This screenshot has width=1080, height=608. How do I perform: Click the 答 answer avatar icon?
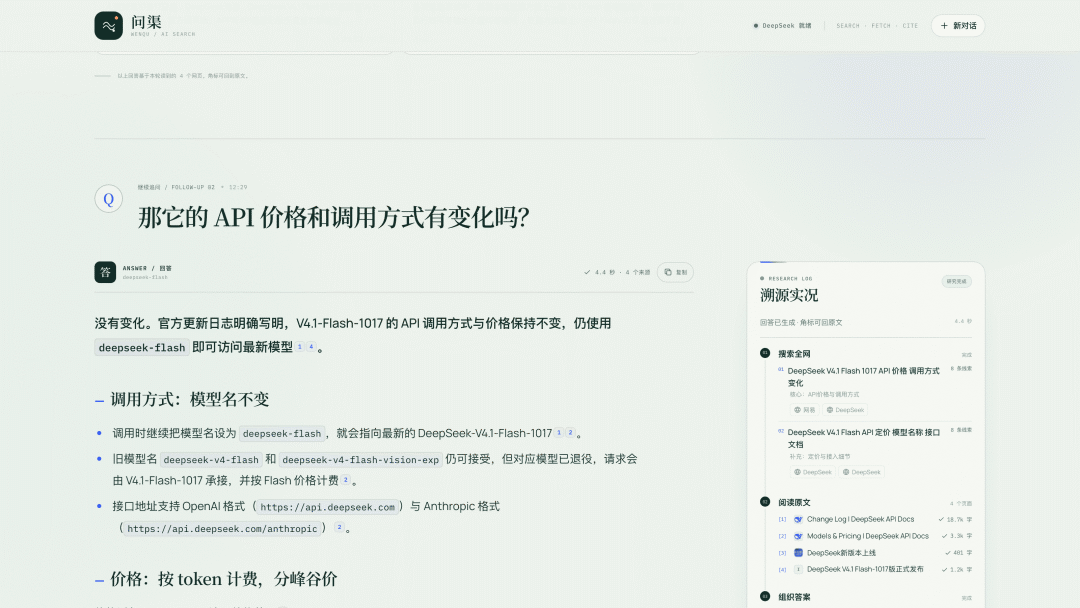[x=105, y=272]
